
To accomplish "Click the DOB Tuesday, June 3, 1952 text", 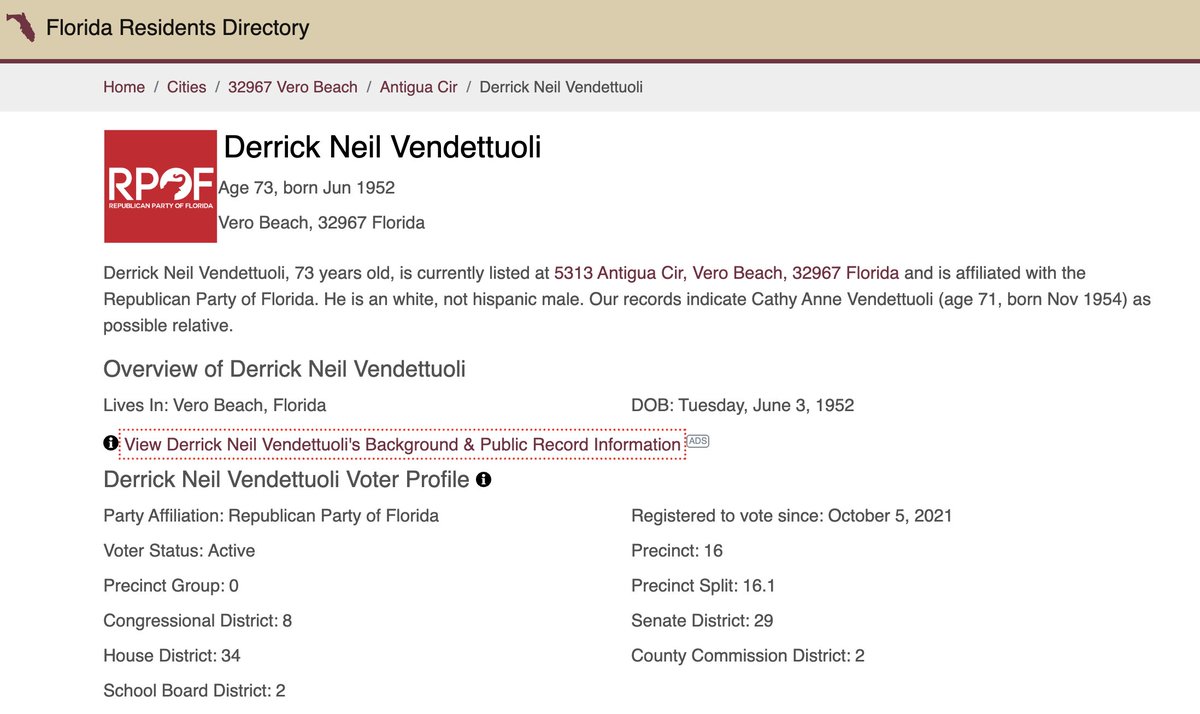I will [x=742, y=405].
